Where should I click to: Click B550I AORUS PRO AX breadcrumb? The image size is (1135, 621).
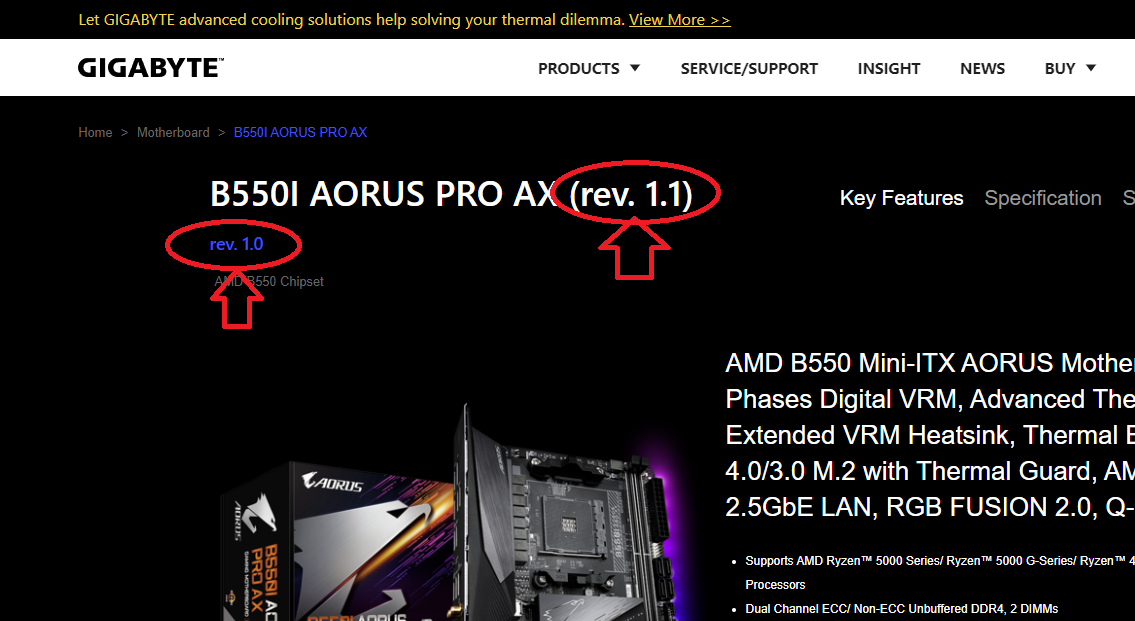pyautogui.click(x=300, y=132)
